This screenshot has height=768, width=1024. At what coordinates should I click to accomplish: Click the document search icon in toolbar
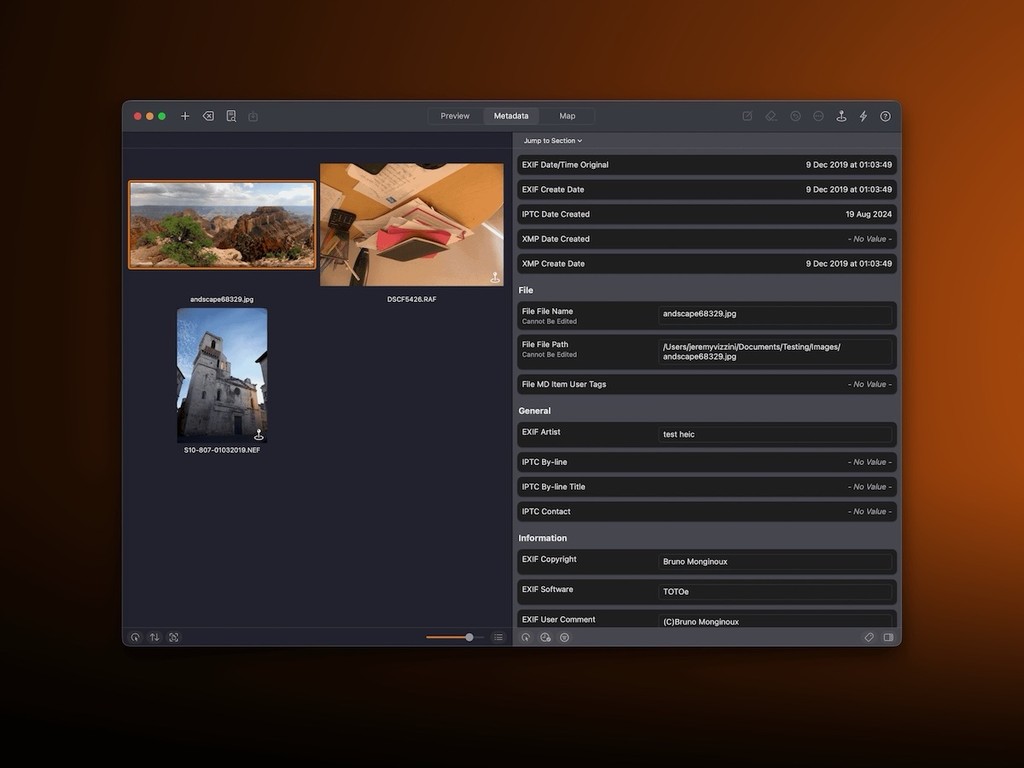[x=231, y=116]
